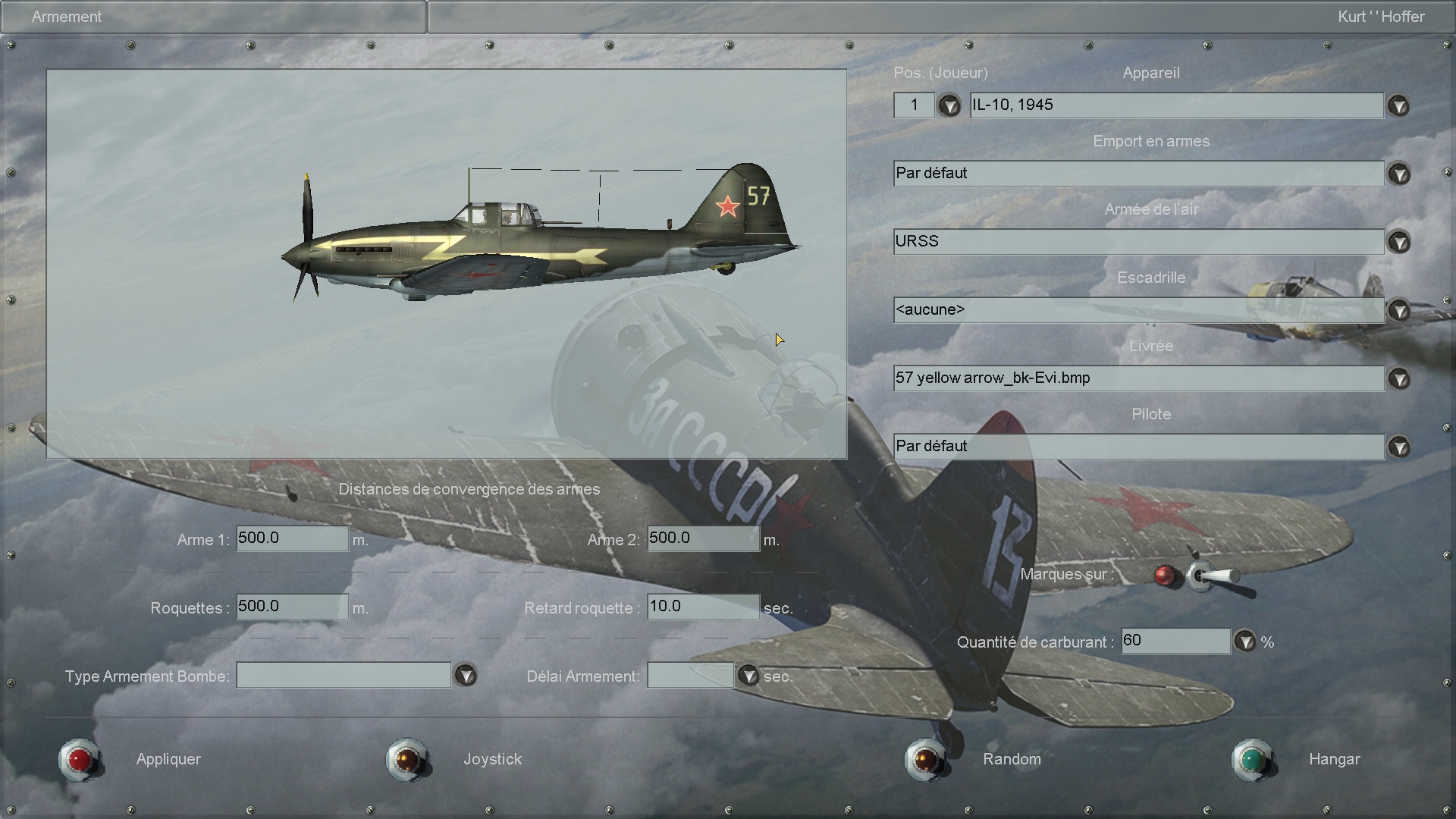Click the Arme 1 convergence field
1456x819 pixels.
(292, 538)
